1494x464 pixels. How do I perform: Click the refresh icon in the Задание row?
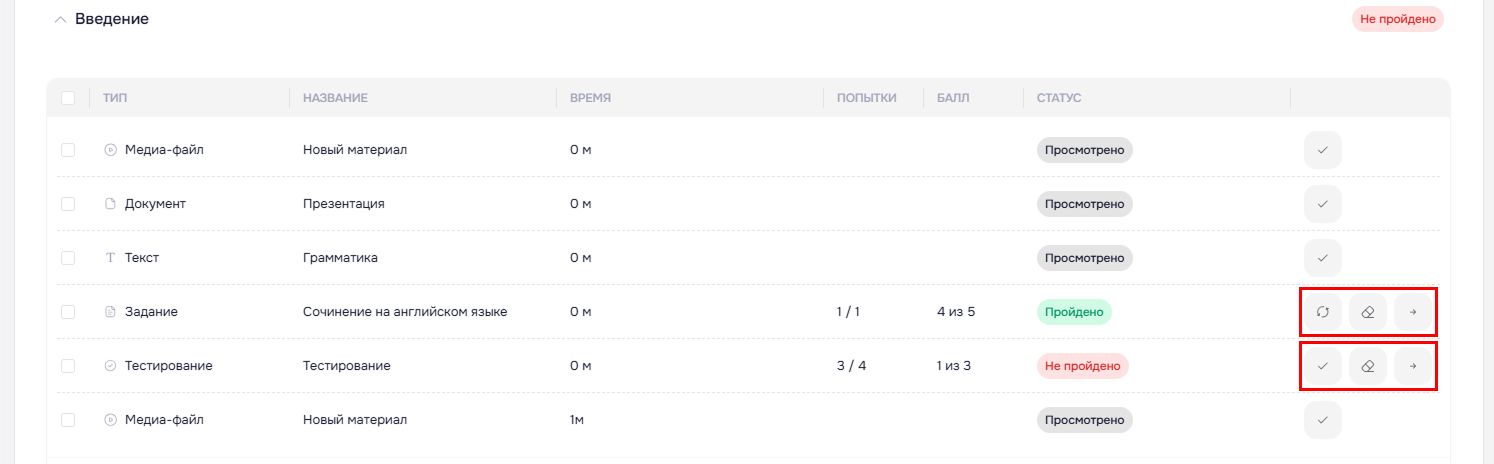1322,312
